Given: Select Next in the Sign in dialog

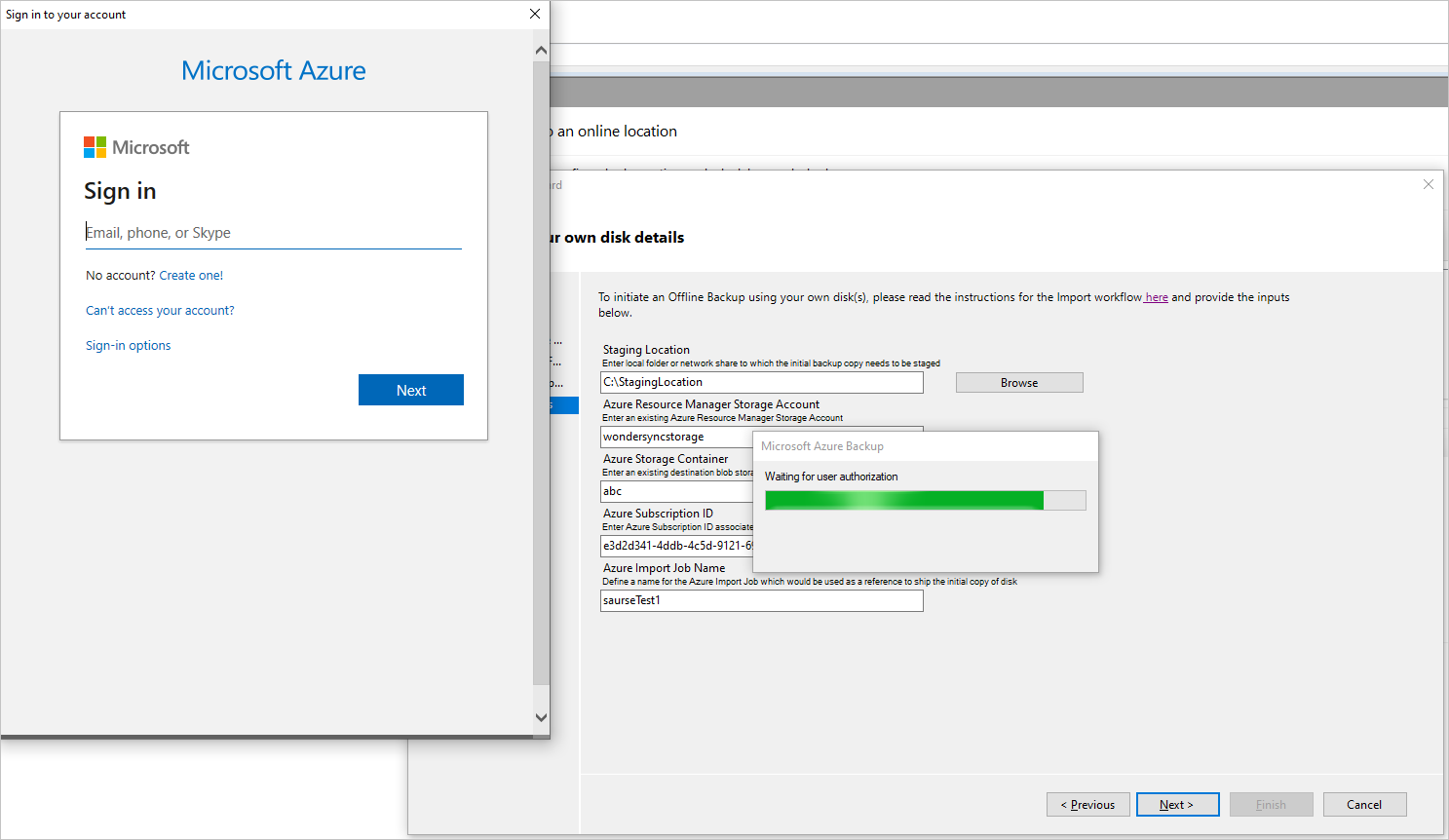Looking at the screenshot, I should 410,390.
